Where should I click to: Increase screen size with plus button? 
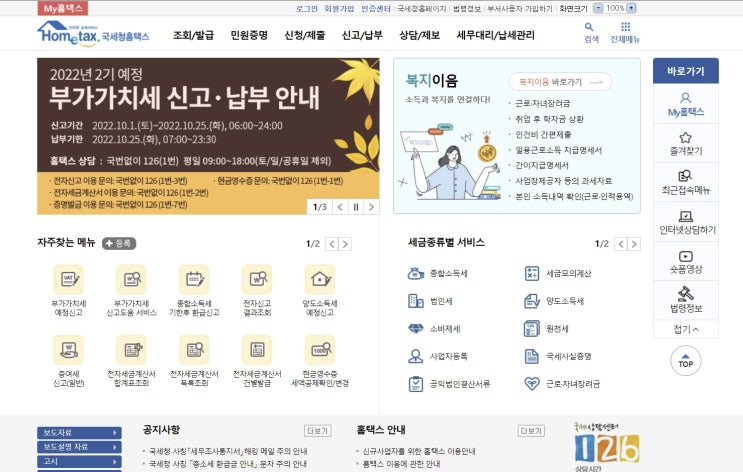631,8
